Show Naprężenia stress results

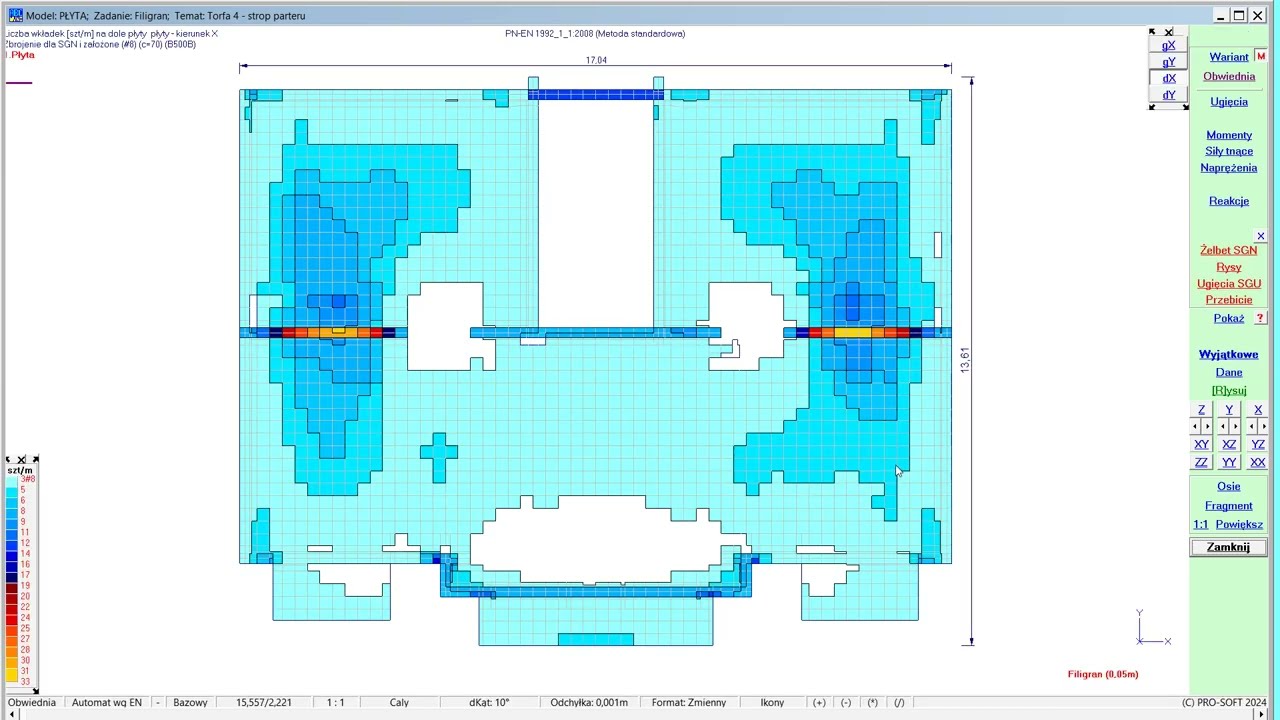[x=1228, y=168]
